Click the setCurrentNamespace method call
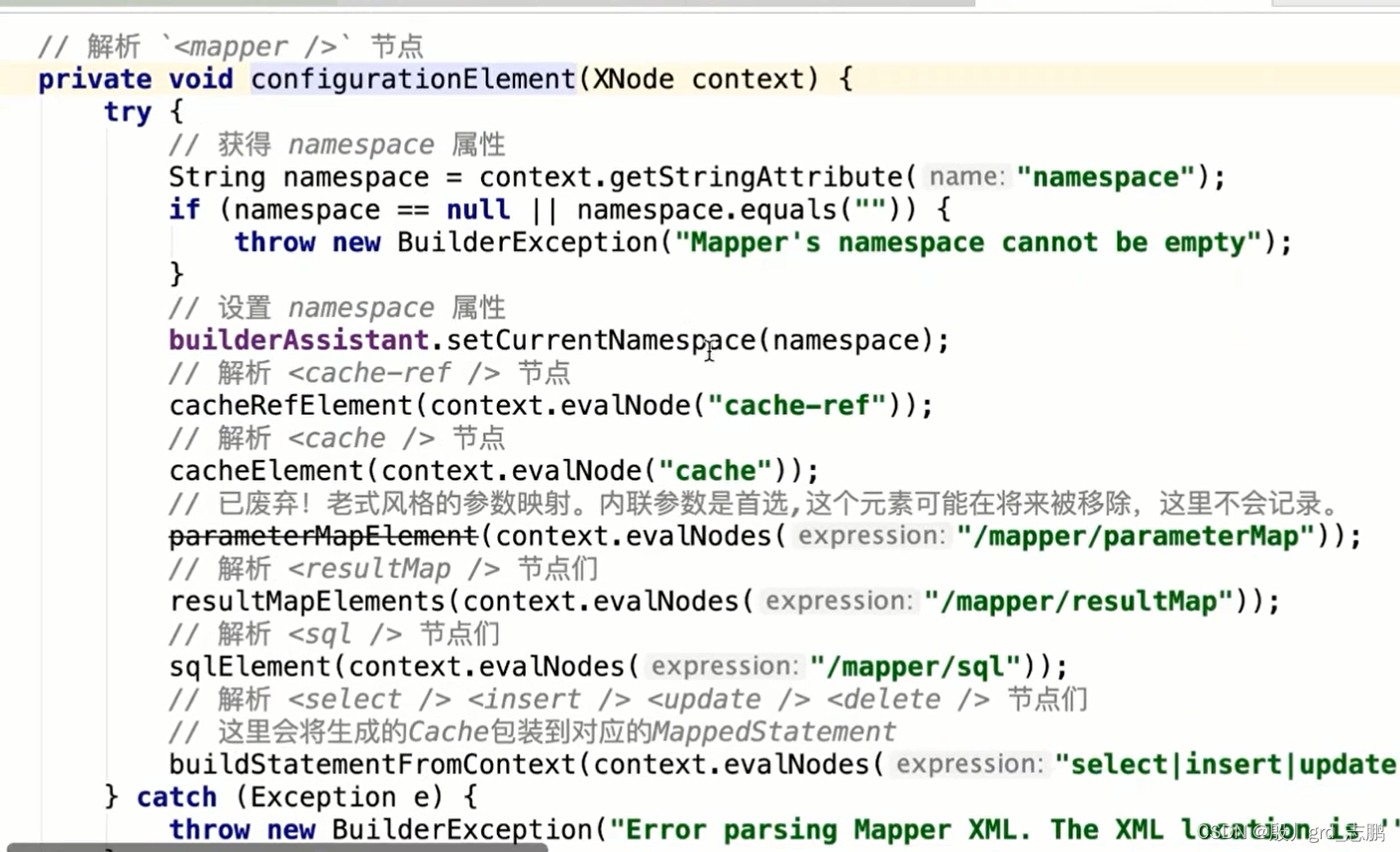 click(x=601, y=340)
